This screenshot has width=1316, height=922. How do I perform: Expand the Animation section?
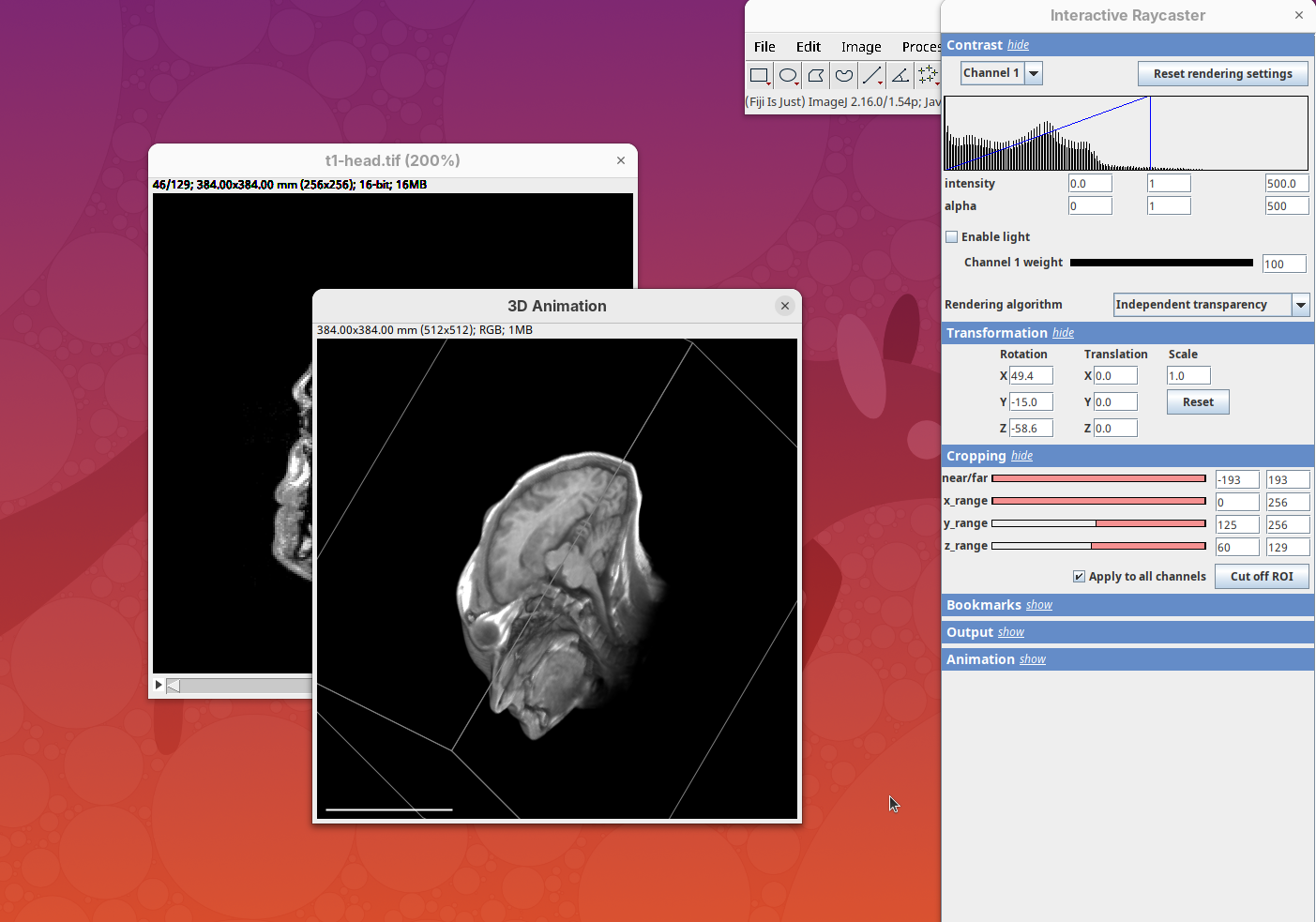click(1032, 660)
